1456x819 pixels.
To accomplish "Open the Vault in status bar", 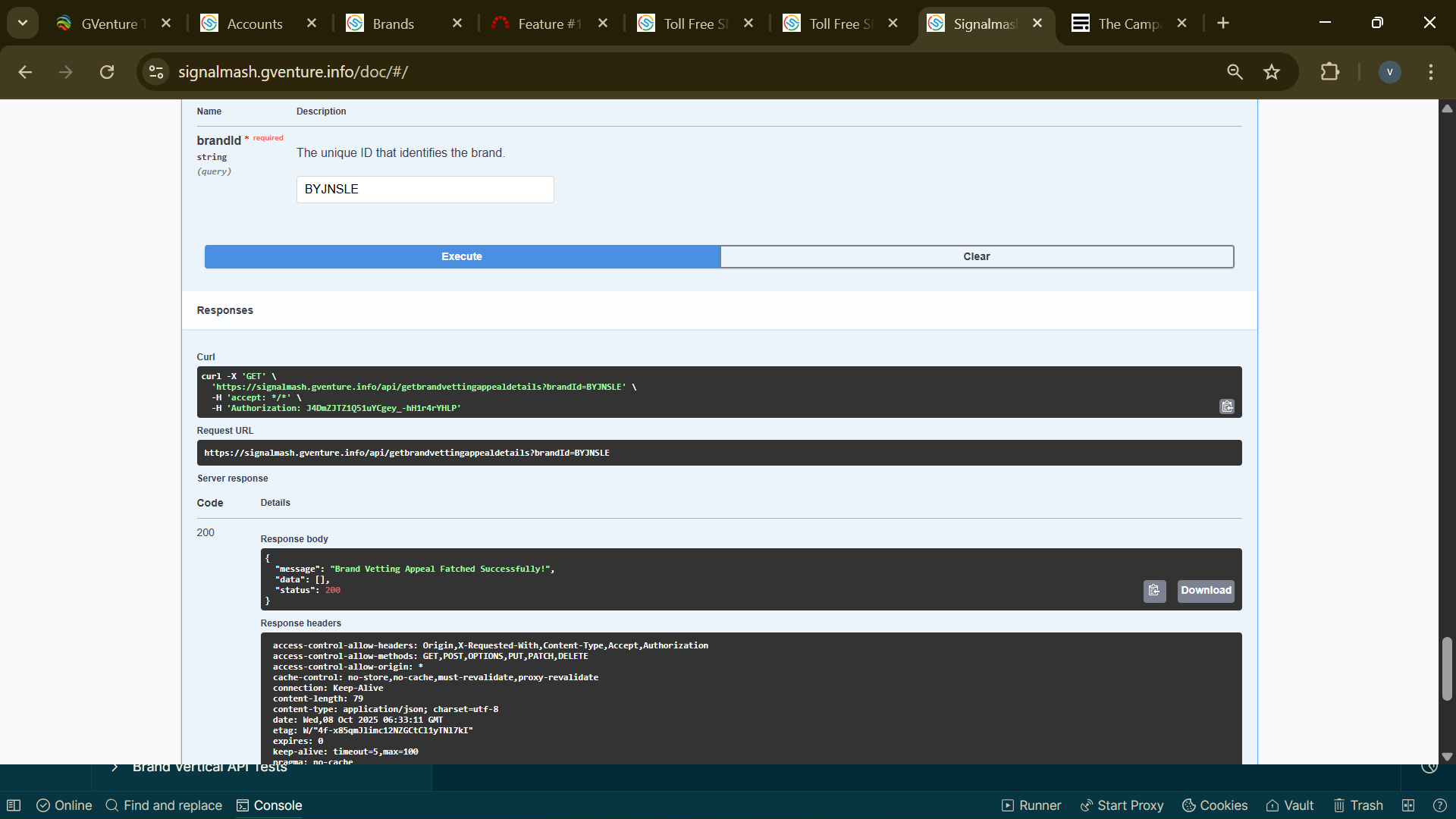I will point(1290,805).
